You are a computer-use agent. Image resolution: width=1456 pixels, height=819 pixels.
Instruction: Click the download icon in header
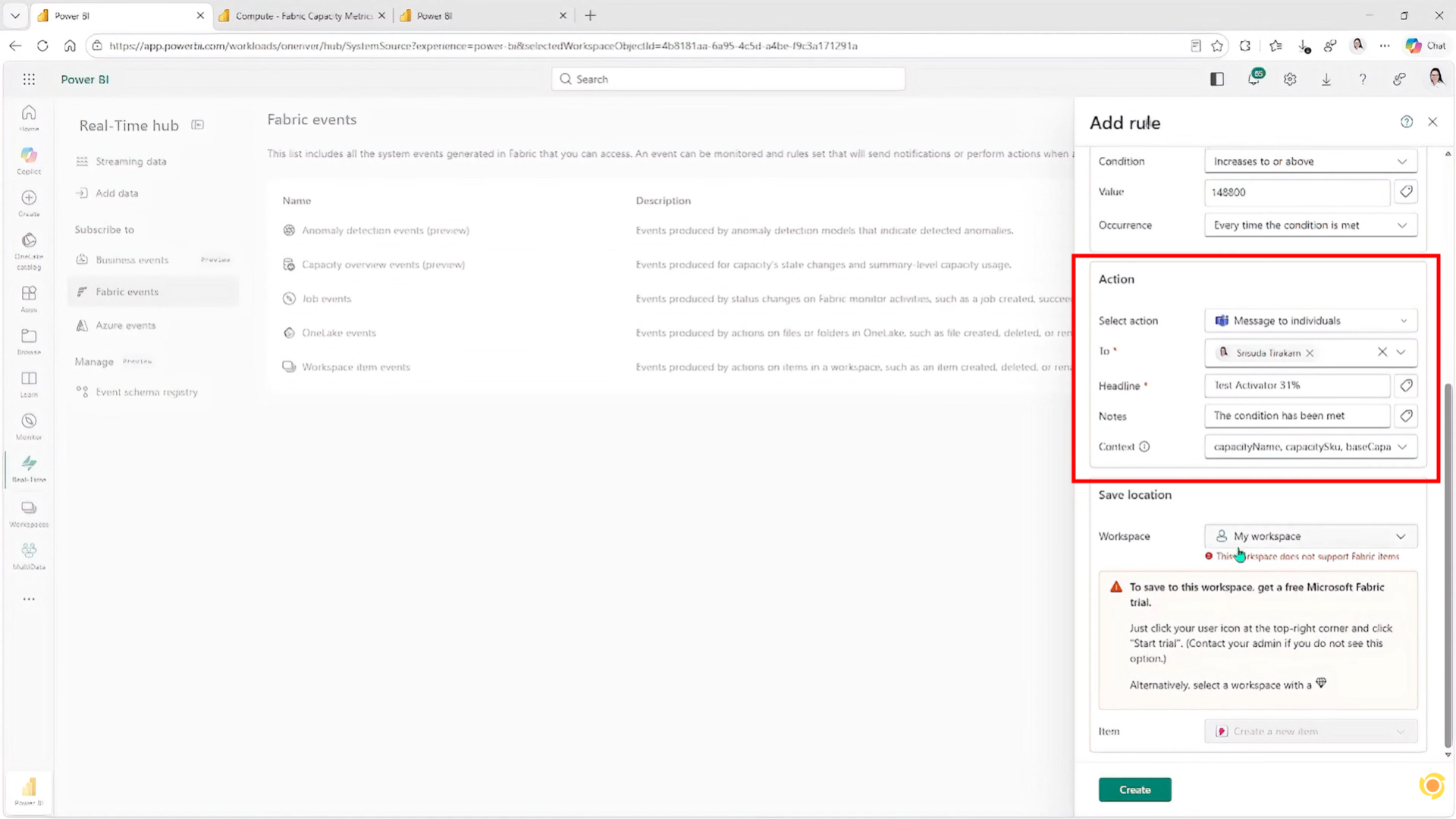tap(1326, 79)
